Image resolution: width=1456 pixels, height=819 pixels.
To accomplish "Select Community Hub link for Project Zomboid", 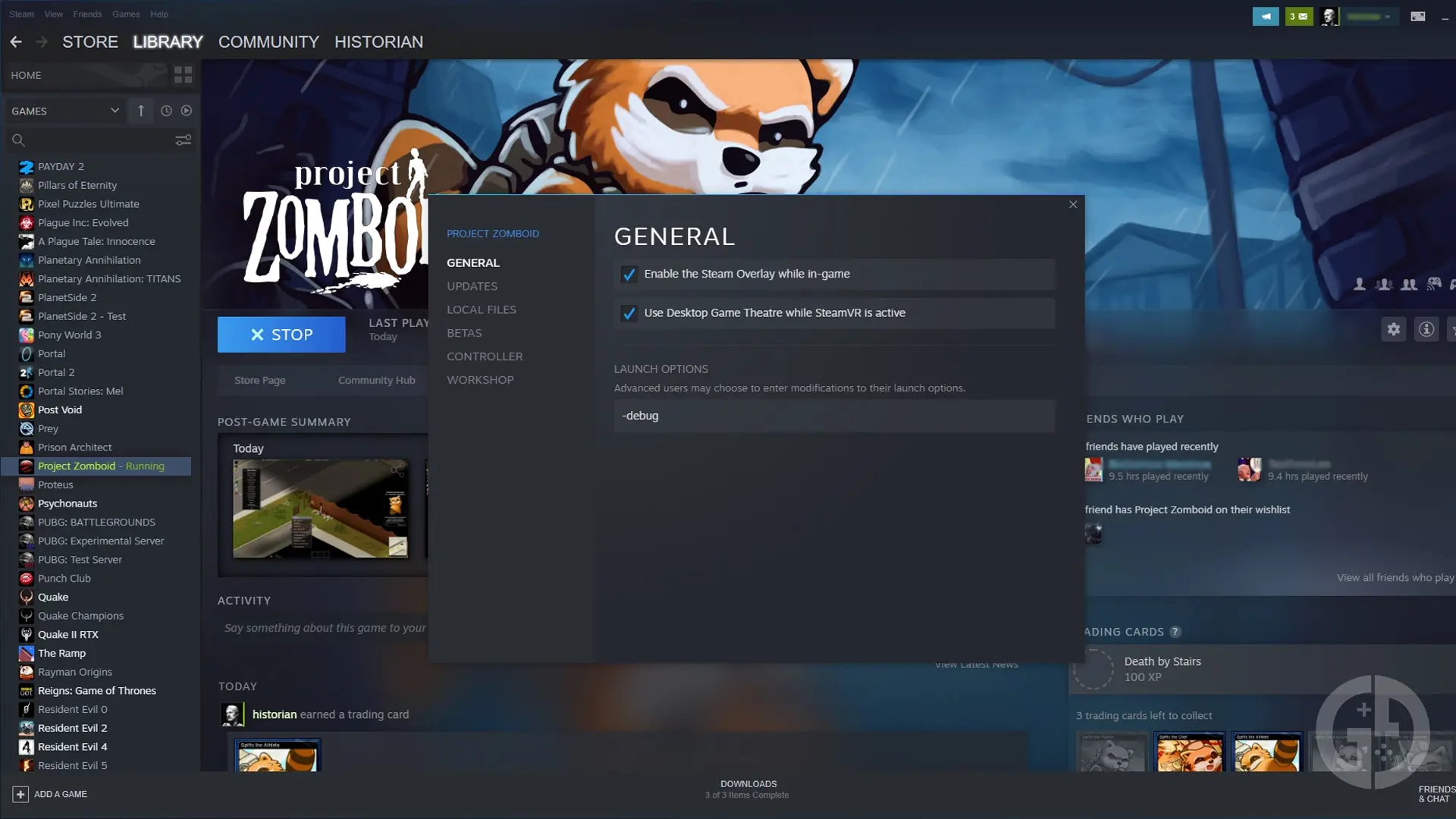I will pyautogui.click(x=376, y=380).
